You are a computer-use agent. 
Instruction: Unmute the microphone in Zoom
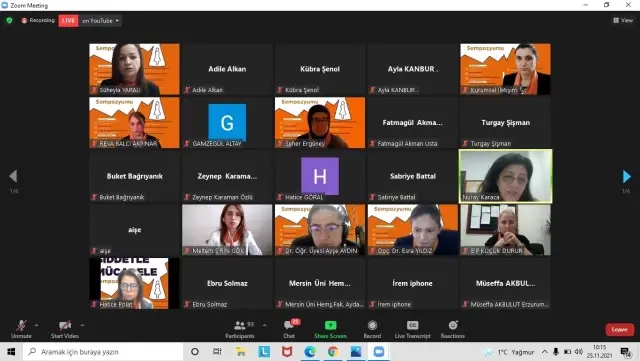click(x=21, y=329)
